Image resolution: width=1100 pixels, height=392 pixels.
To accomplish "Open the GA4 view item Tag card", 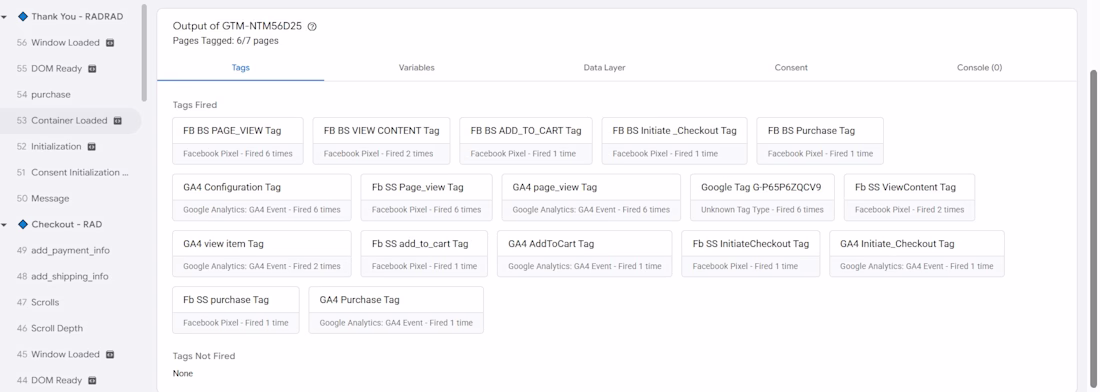I will (x=262, y=254).
